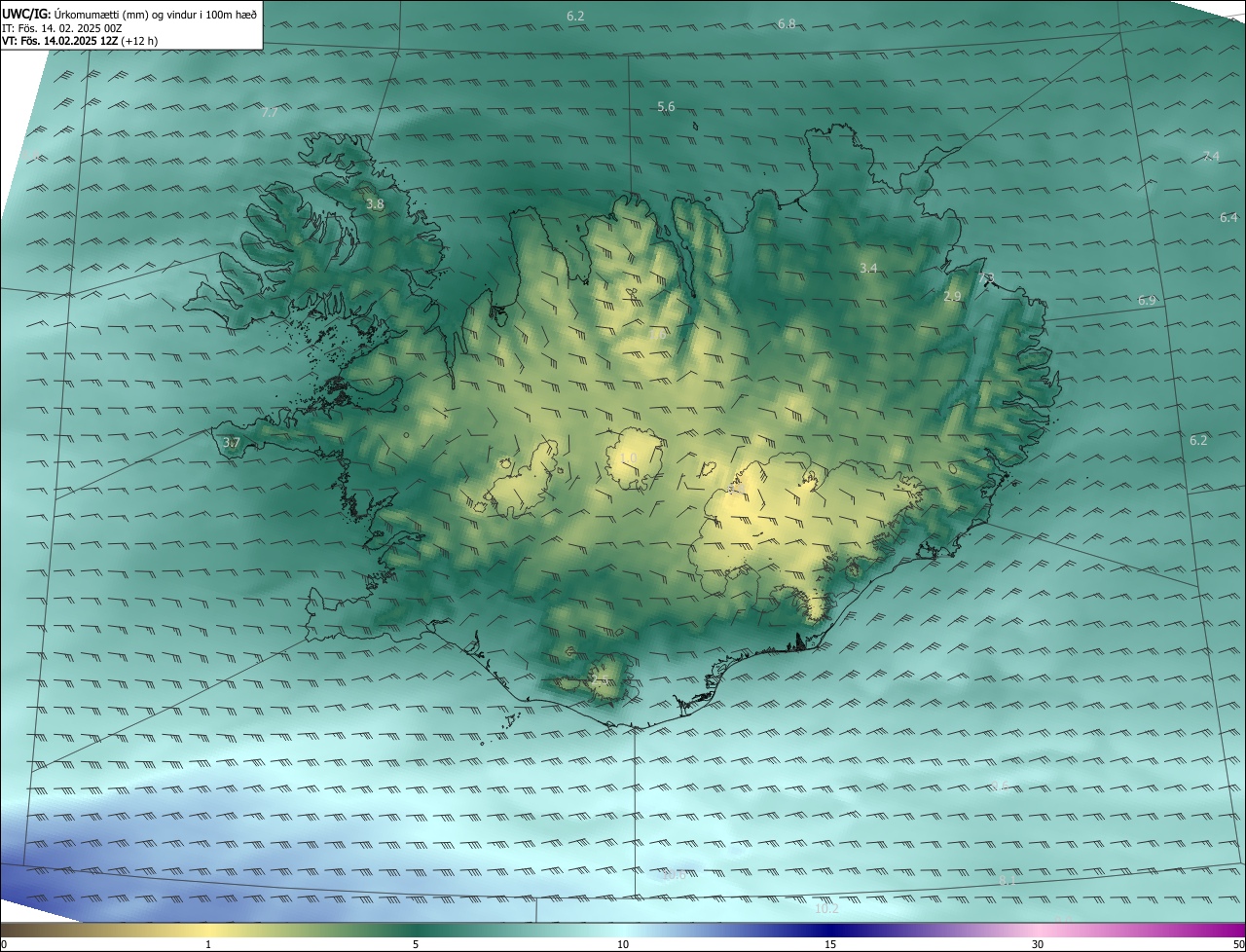This screenshot has height=952, width=1246.
Task: Click the 7.4 value on the map
Action: click(x=1211, y=156)
